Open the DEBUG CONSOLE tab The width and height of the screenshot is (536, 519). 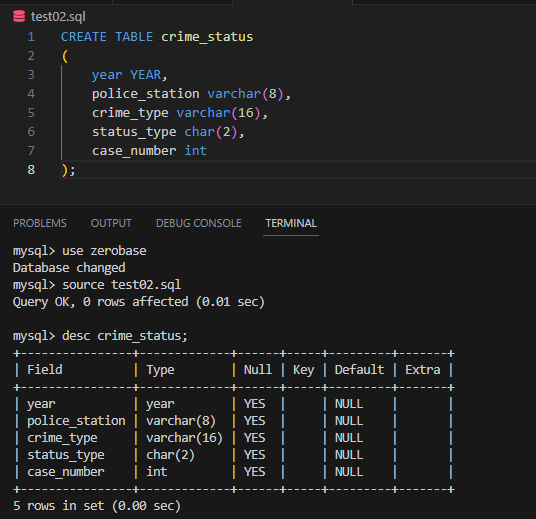pyautogui.click(x=199, y=223)
